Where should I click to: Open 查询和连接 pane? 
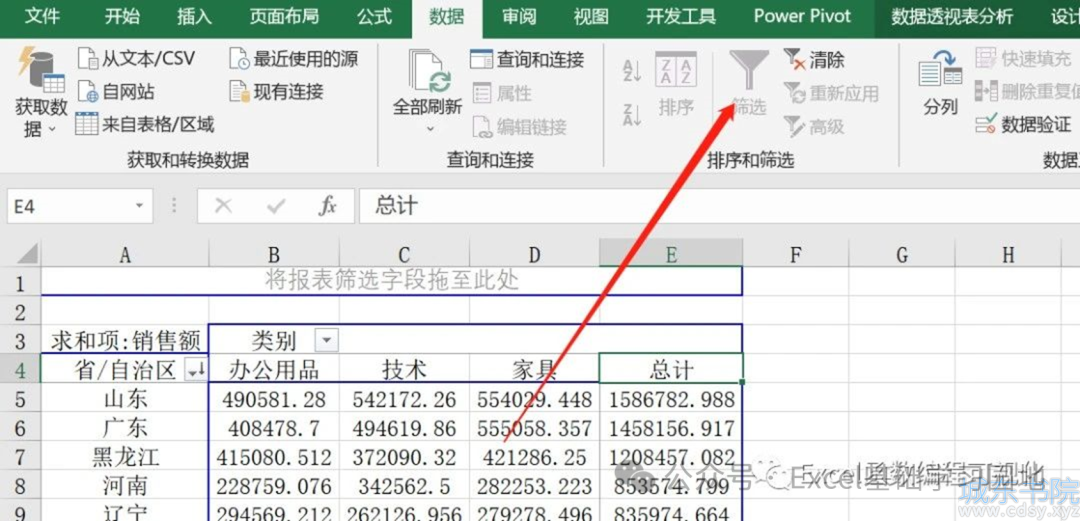point(527,59)
